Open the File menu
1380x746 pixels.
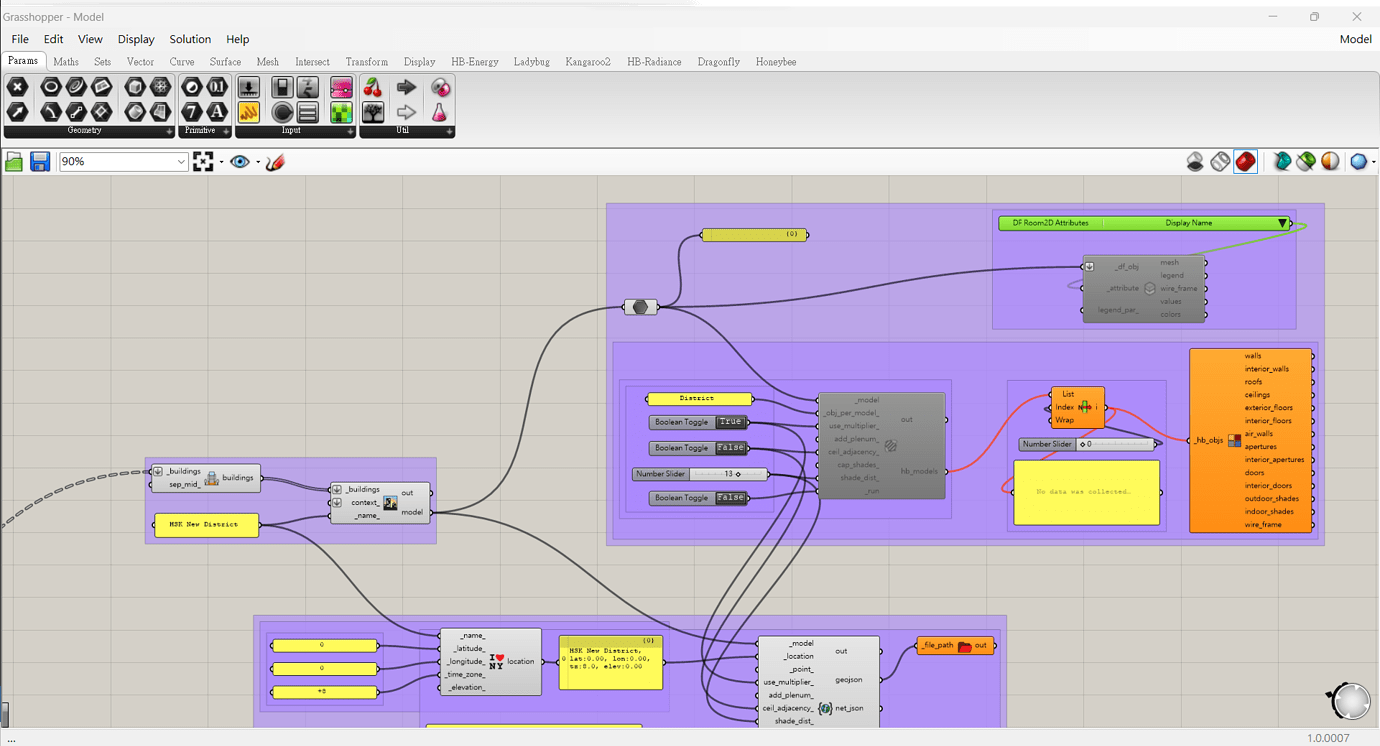tap(20, 39)
